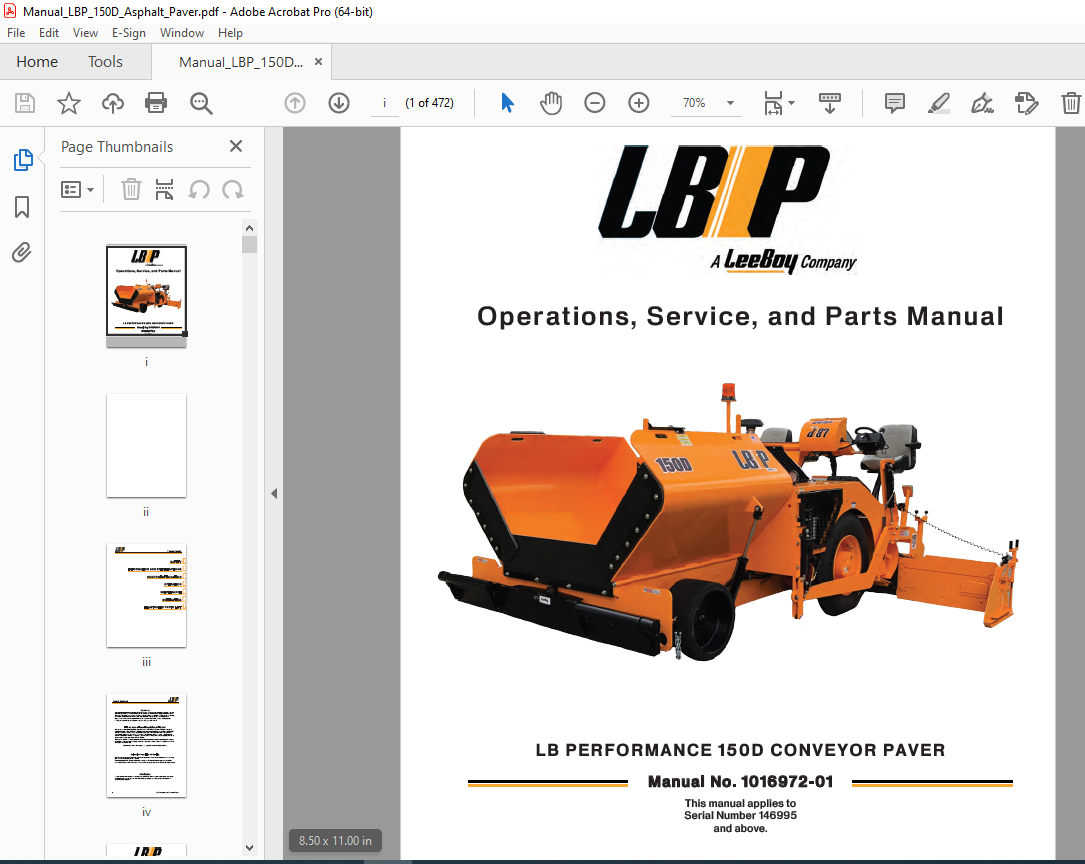Open the E-Sign menu
The width and height of the screenshot is (1085, 864).
click(x=129, y=33)
